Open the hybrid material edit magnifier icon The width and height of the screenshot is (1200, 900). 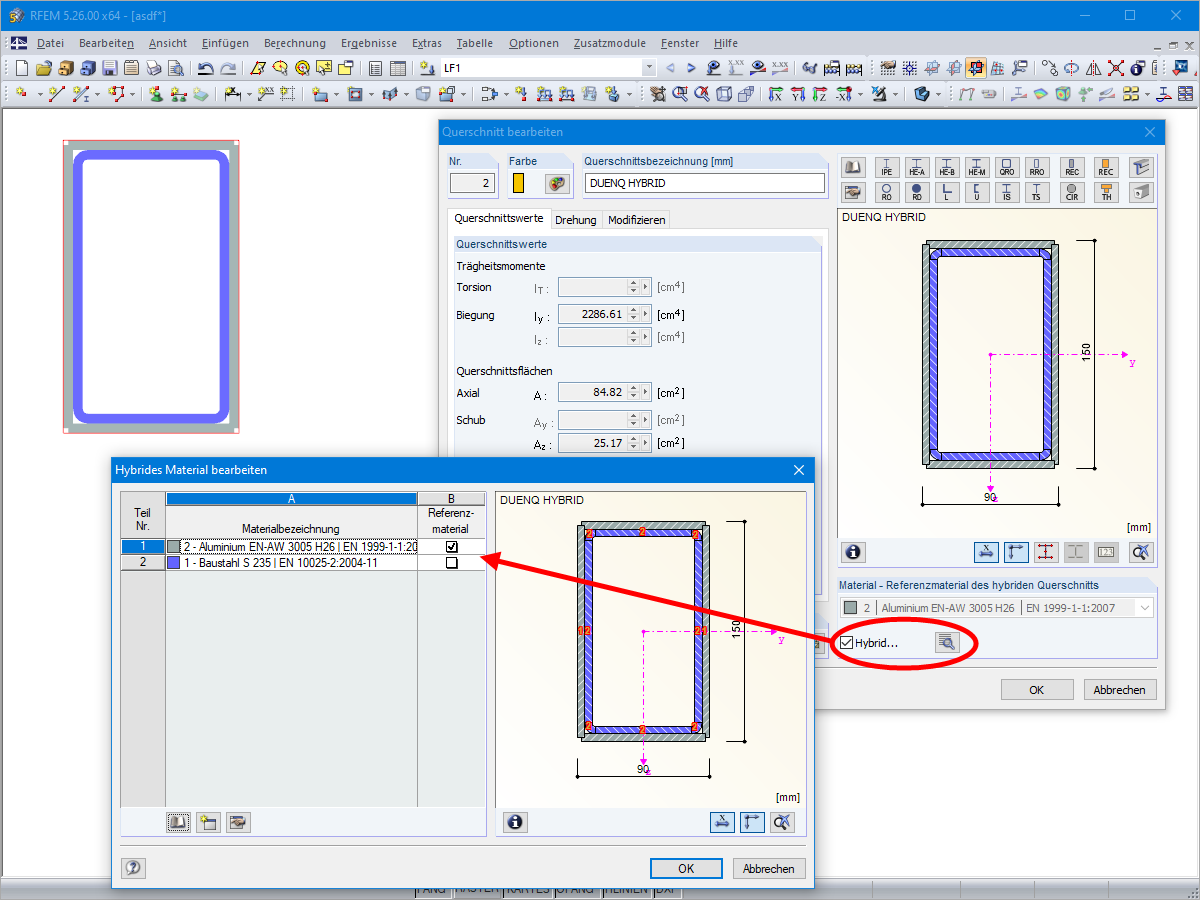click(x=948, y=642)
